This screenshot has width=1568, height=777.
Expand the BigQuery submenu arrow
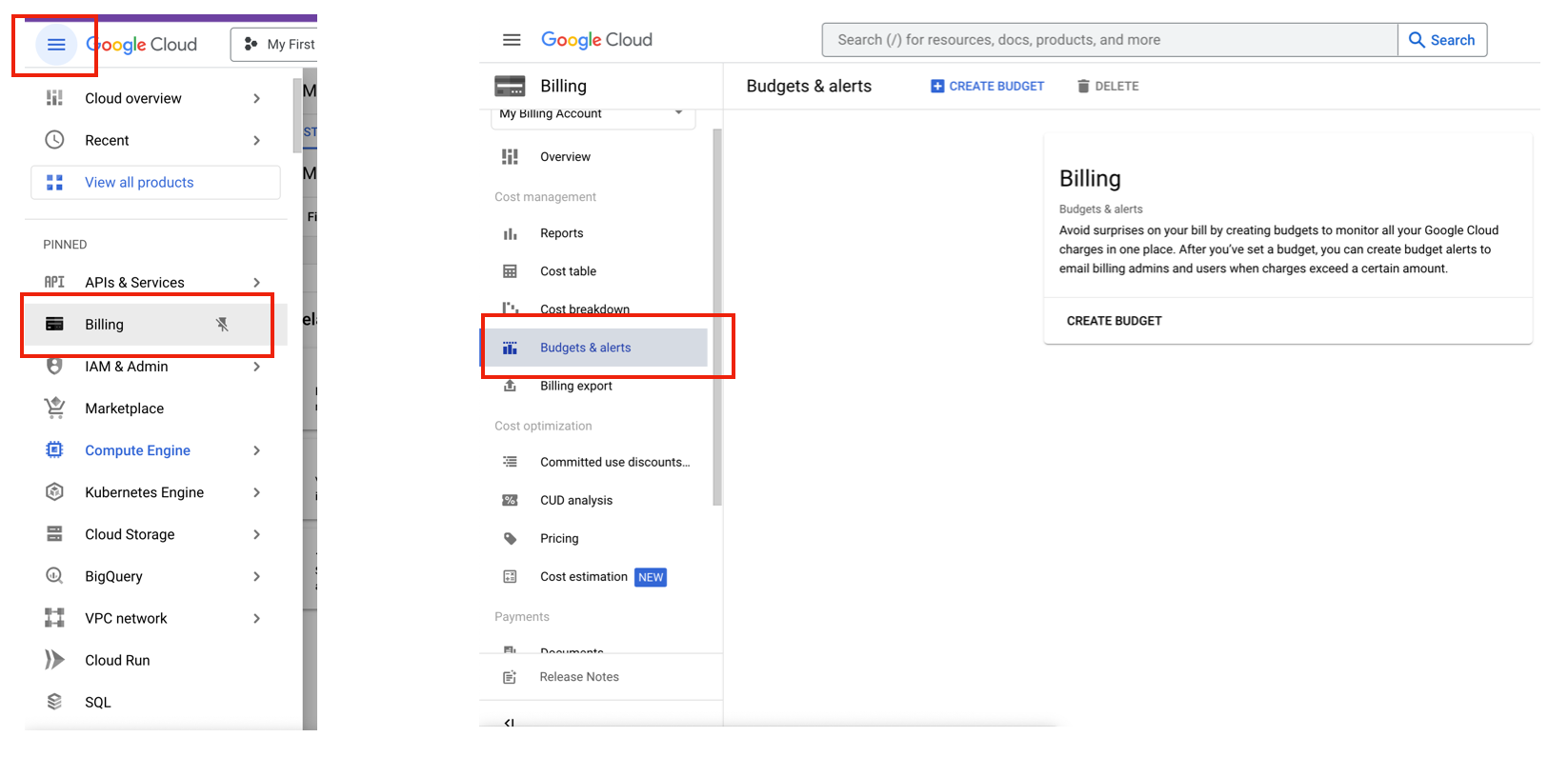pos(256,576)
